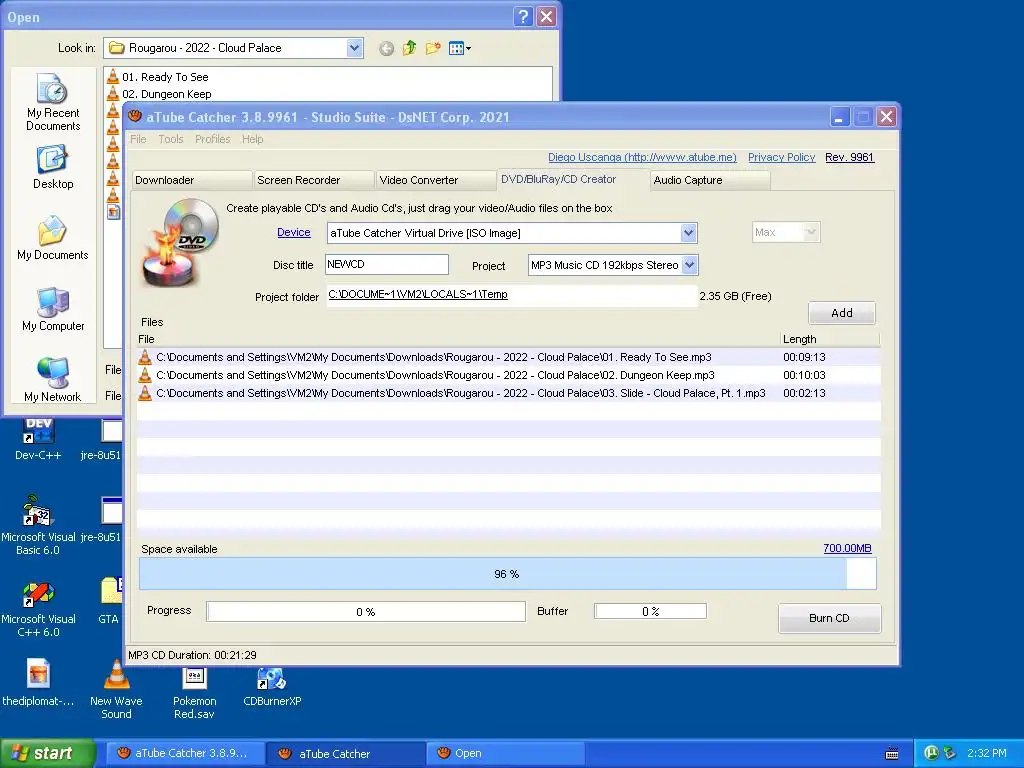Screen dimensions: 1024x768
Task: Select My Recent Documents in places bar
Action: coord(53,102)
